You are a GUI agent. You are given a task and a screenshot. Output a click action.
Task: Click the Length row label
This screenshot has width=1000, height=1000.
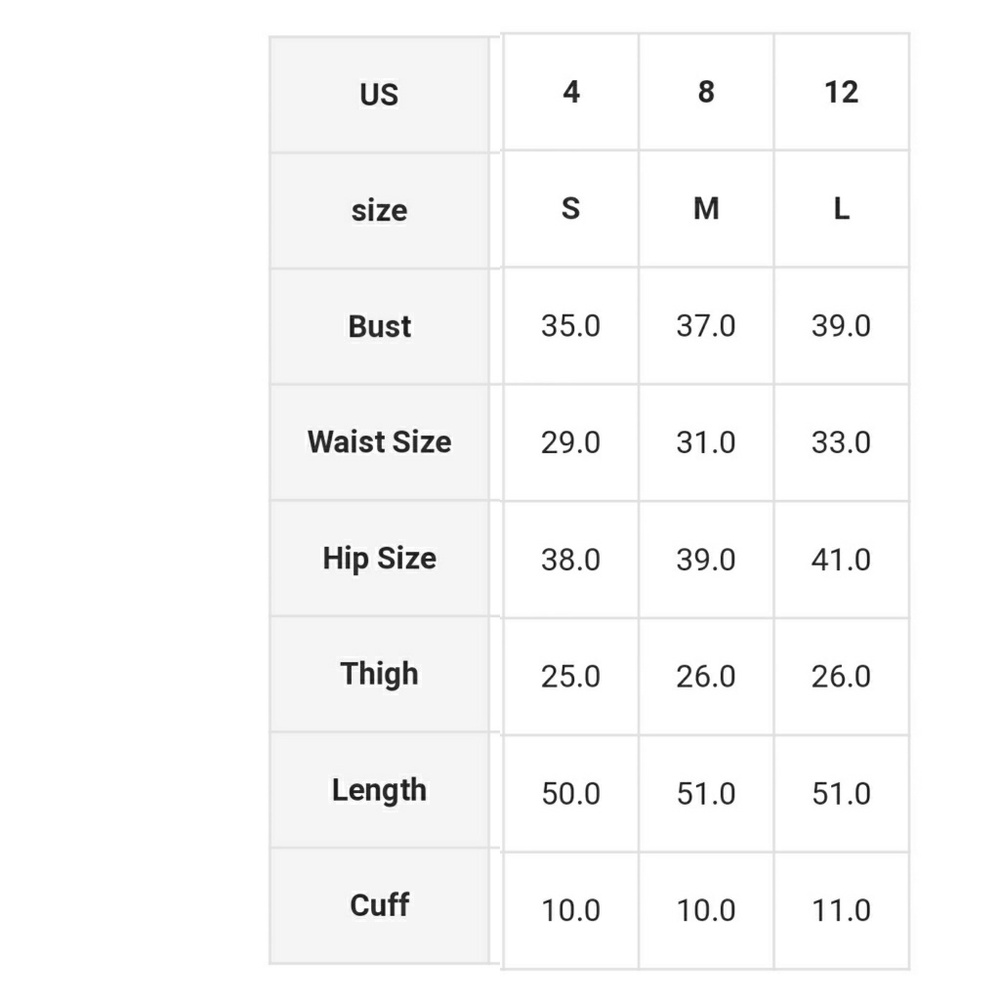(379, 790)
